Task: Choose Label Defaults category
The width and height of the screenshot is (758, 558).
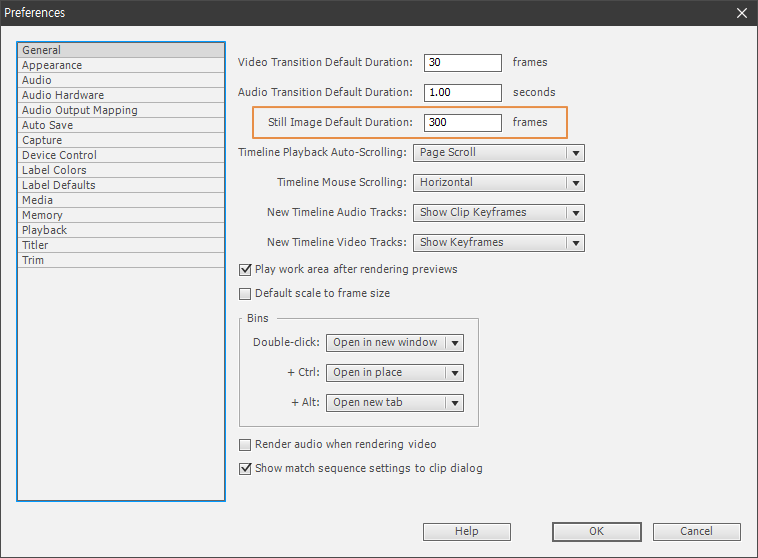Action: [x=121, y=185]
